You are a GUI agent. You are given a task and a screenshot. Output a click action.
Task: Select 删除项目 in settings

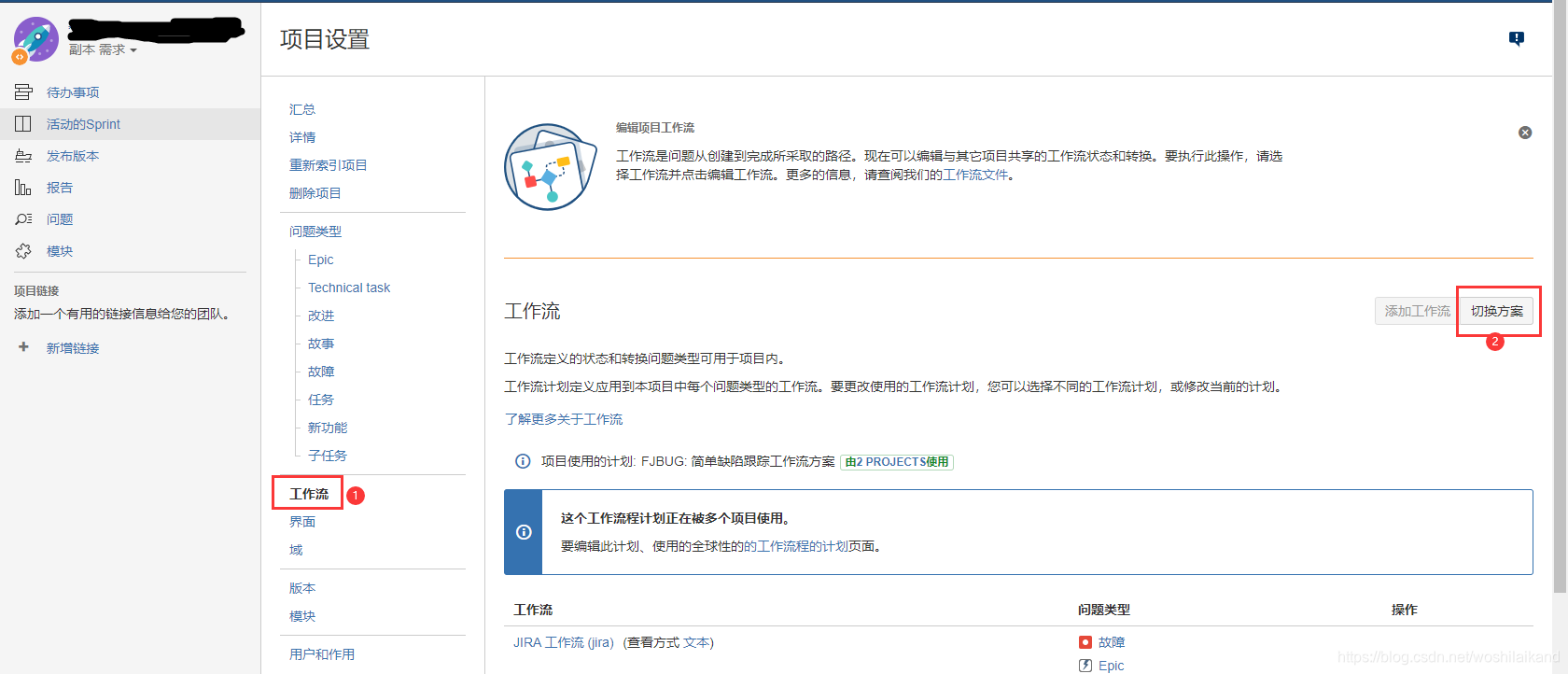coord(315,193)
